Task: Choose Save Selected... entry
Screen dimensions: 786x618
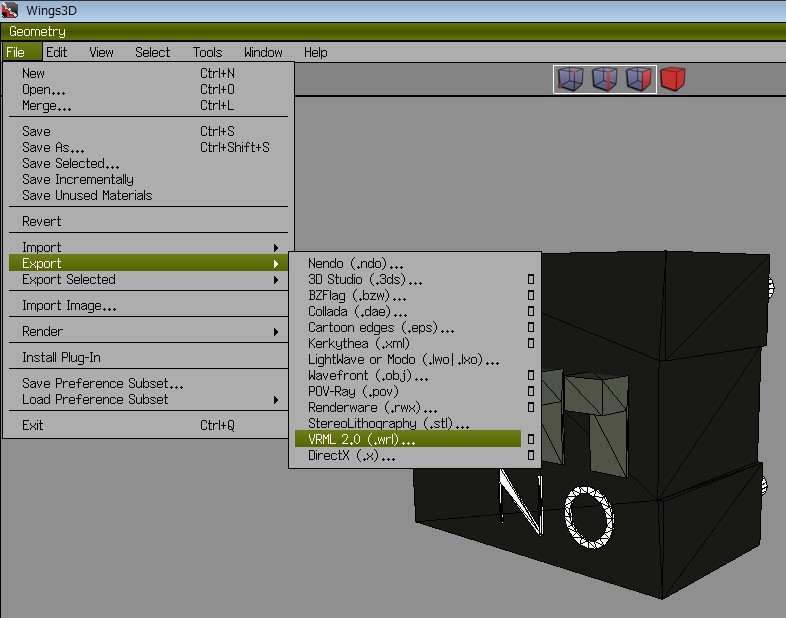Action: click(x=148, y=163)
